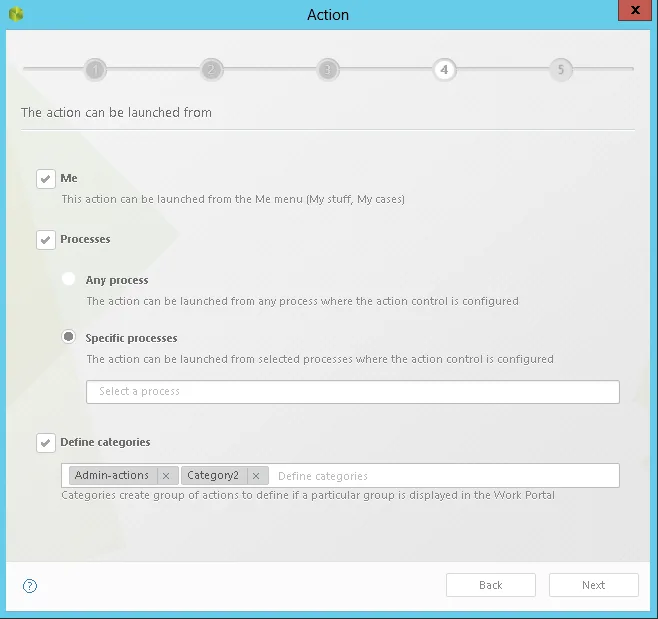This screenshot has height=619, width=658.
Task: Click the Define categories heading label
Action: click(105, 442)
